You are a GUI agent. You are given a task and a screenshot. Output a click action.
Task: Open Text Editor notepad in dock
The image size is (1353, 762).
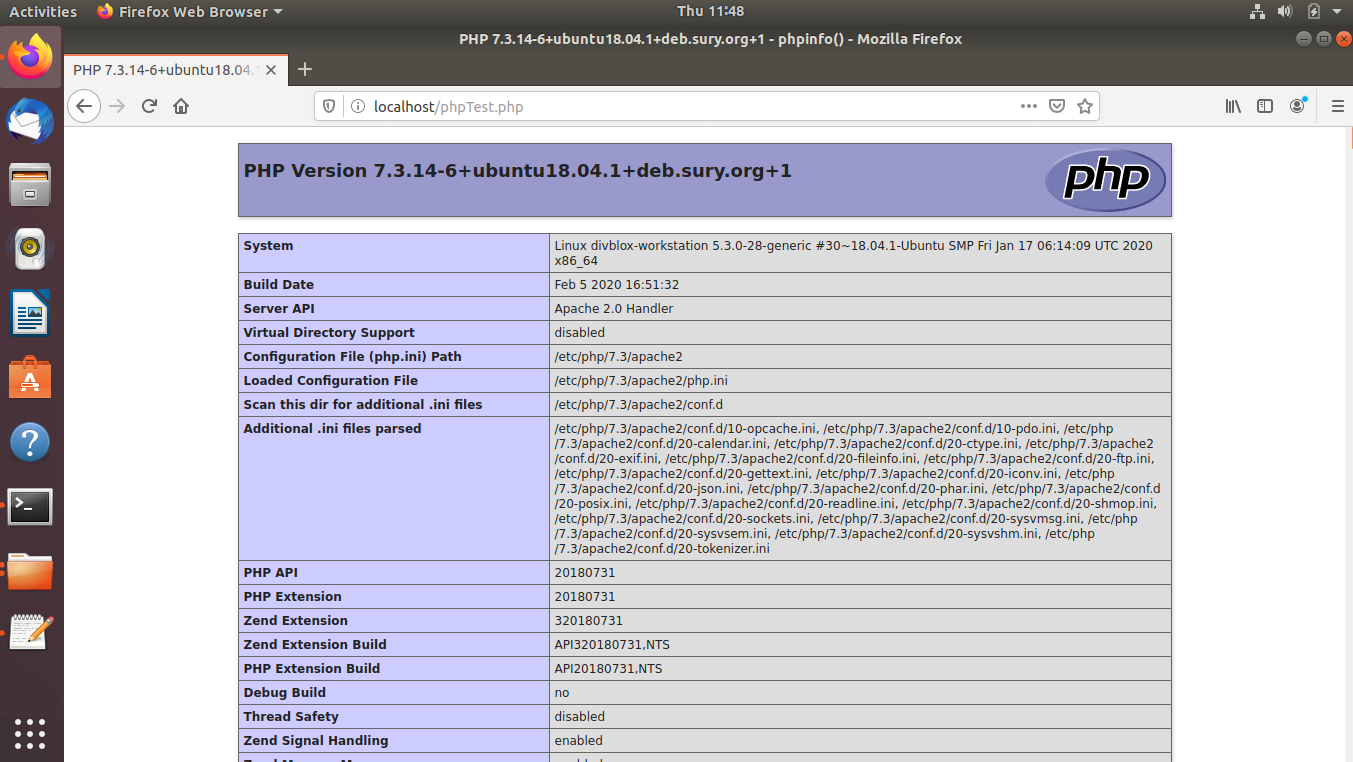click(30, 633)
